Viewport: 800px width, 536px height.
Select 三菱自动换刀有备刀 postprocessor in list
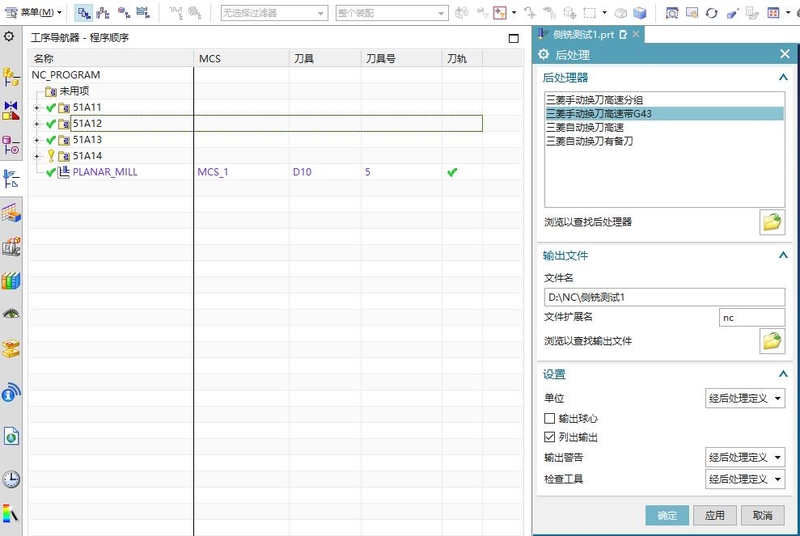pos(589,141)
